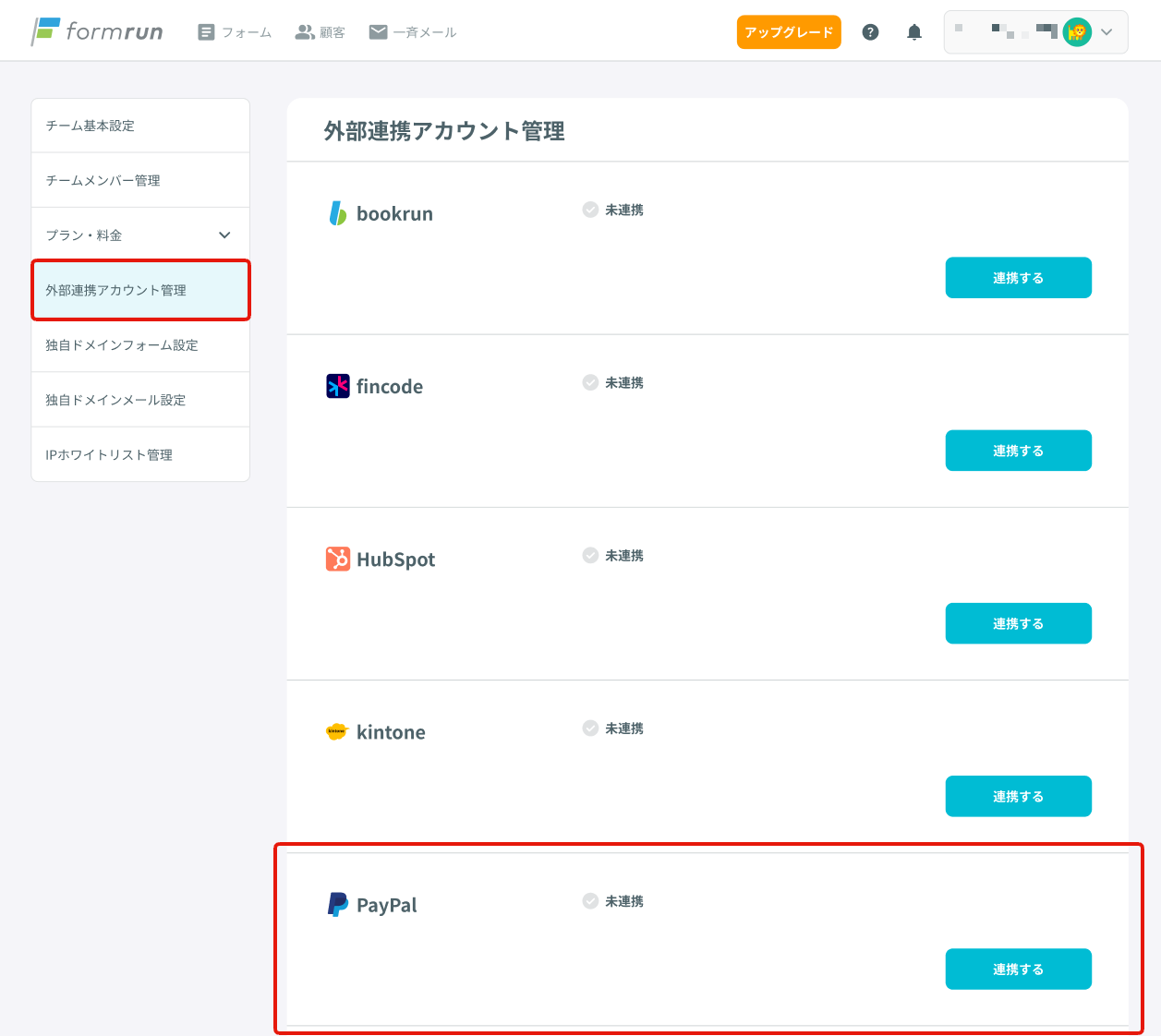Click the HubSpot logo icon
Viewport: 1161px width, 1036px height.
338,559
